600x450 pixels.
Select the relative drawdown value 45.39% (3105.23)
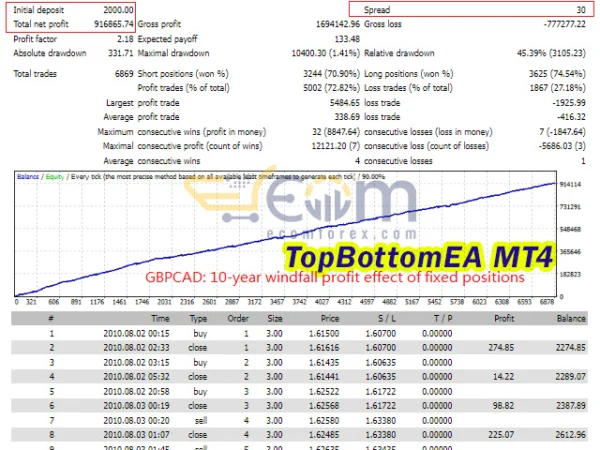pyautogui.click(x=551, y=53)
